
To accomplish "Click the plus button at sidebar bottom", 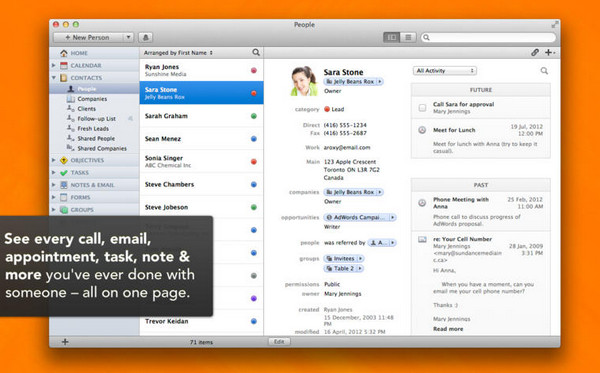I will pos(65,342).
